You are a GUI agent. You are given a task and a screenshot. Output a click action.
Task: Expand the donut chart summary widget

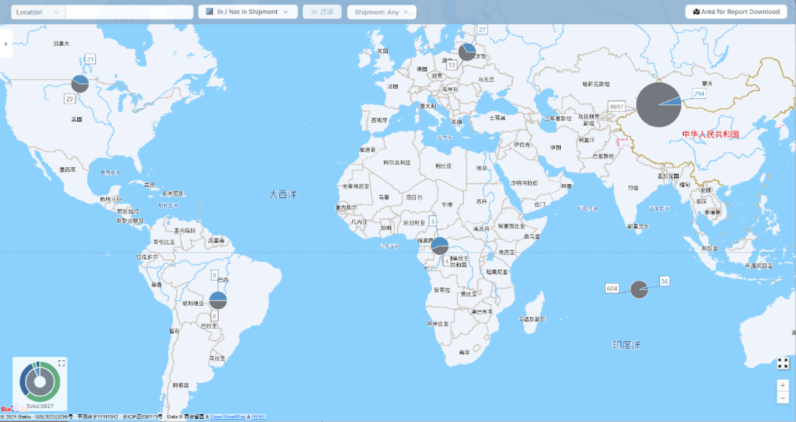coord(62,363)
